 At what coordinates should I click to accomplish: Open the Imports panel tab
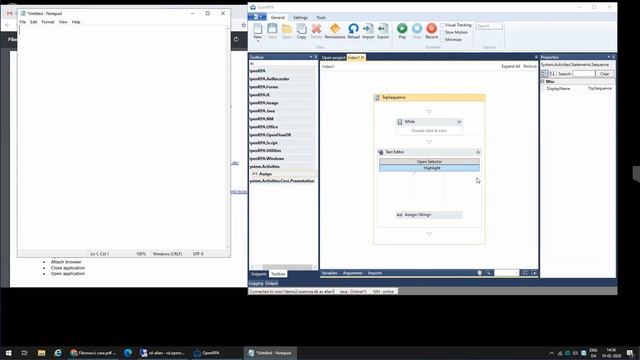pyautogui.click(x=375, y=273)
